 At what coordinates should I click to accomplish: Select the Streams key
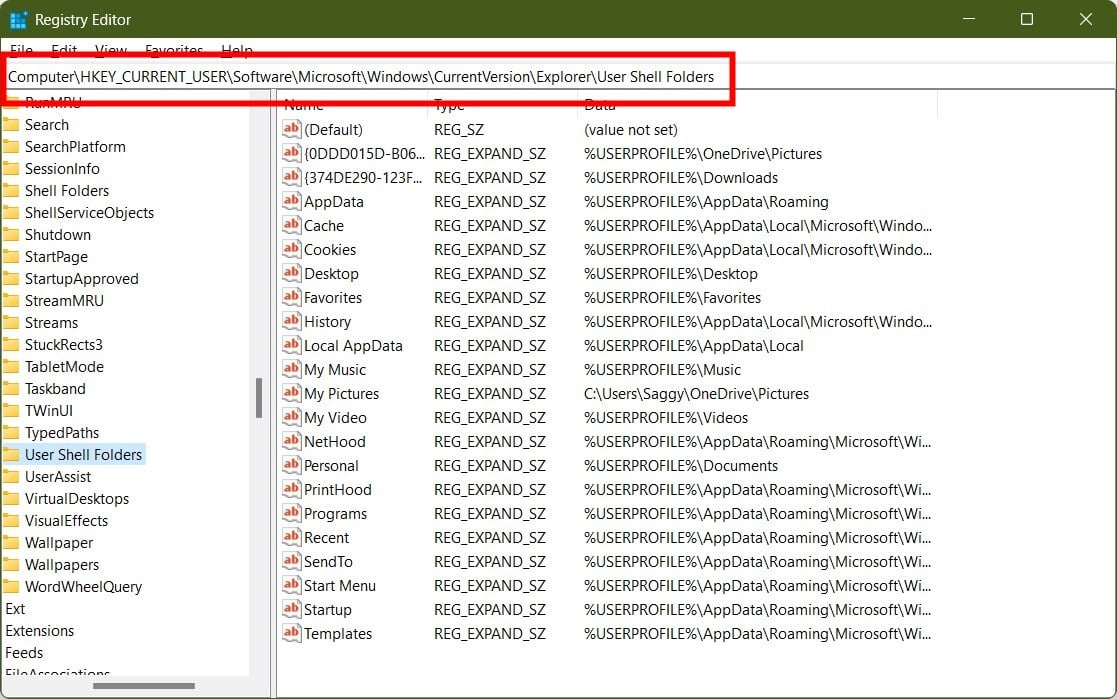(x=51, y=323)
